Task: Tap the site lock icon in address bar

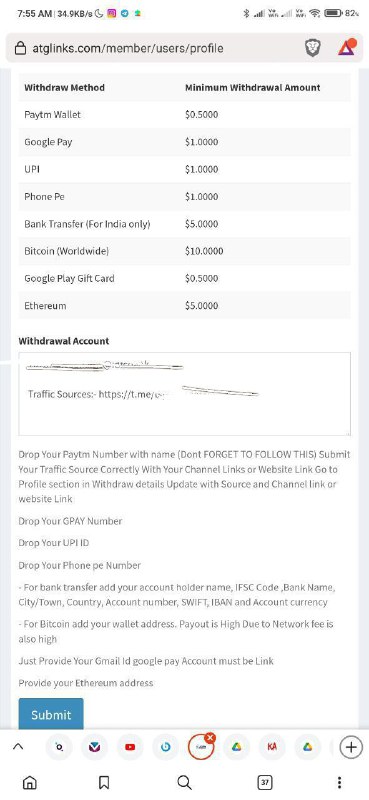Action: [x=20, y=48]
